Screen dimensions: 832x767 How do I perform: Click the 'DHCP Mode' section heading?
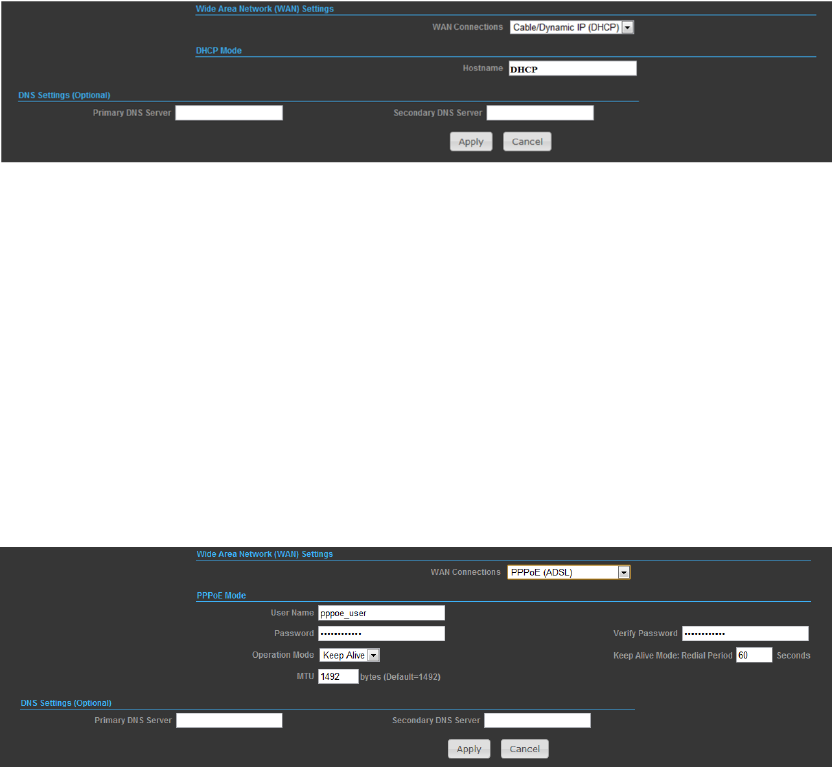(x=219, y=50)
